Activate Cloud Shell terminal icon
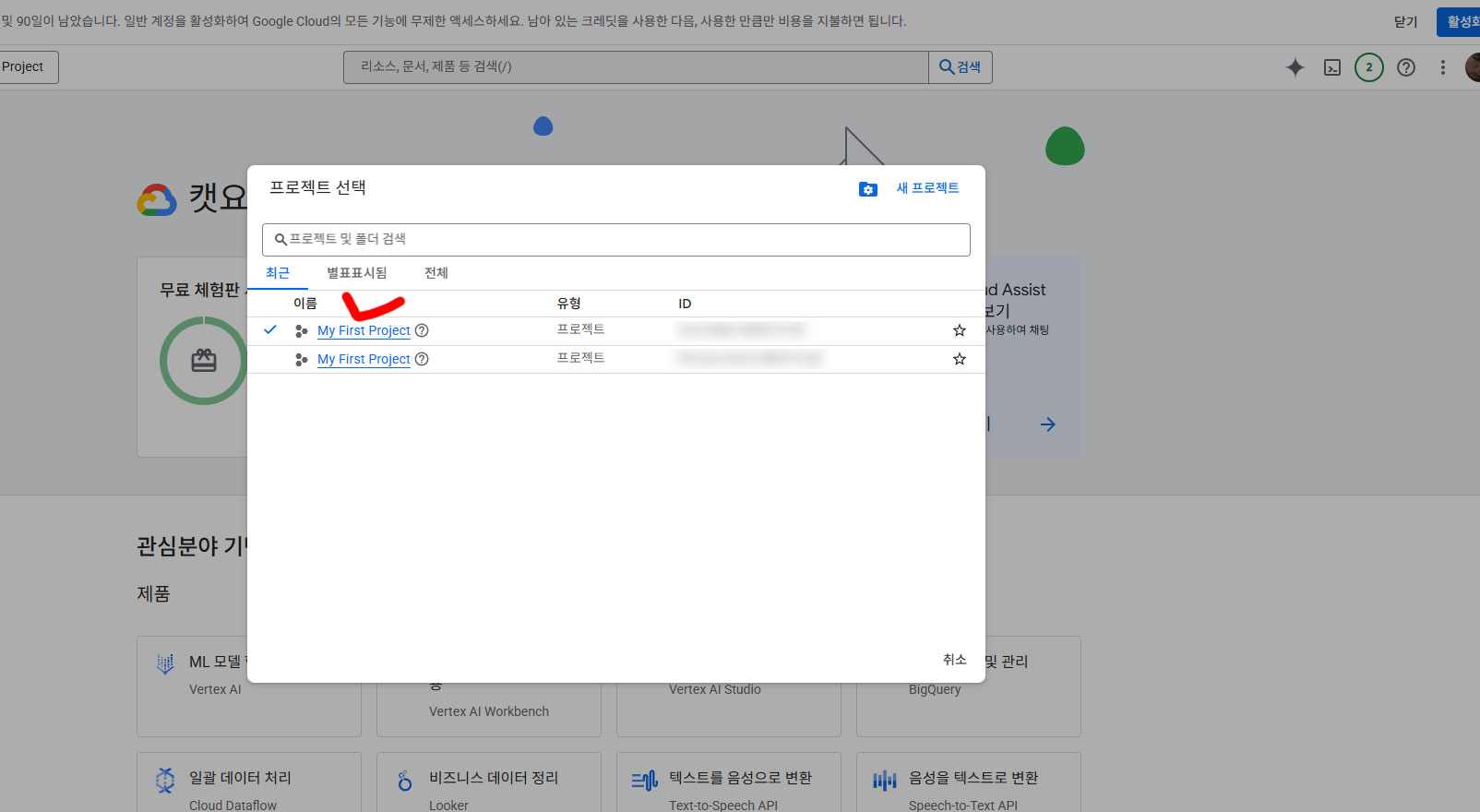This screenshot has height=812, width=1480. click(1332, 67)
